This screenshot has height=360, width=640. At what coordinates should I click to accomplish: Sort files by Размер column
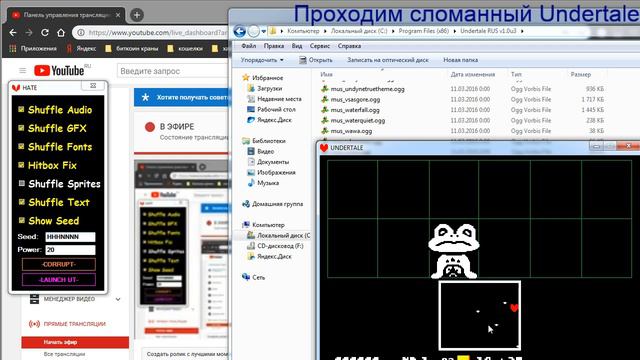click(x=580, y=74)
